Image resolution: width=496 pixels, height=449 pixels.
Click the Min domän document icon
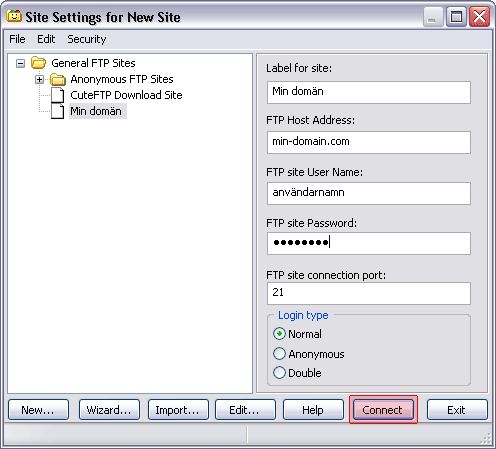click(x=58, y=111)
